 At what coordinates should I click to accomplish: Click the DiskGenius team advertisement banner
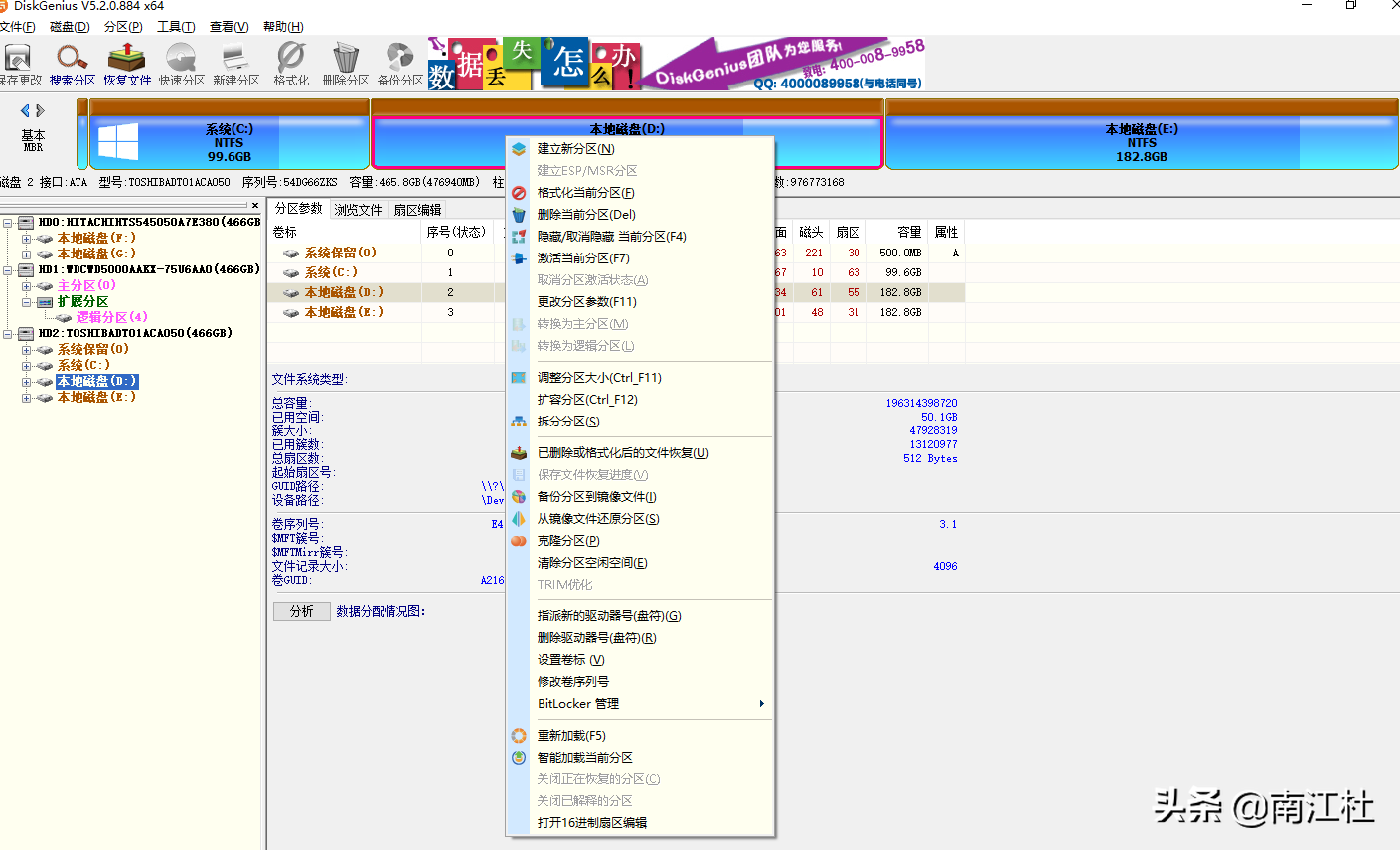(x=677, y=64)
